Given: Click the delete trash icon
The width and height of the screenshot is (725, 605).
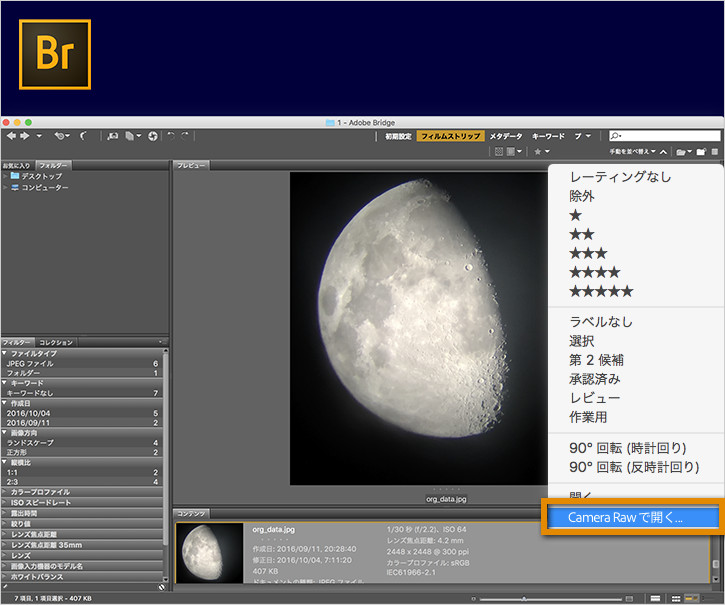Looking at the screenshot, I should click(715, 152).
